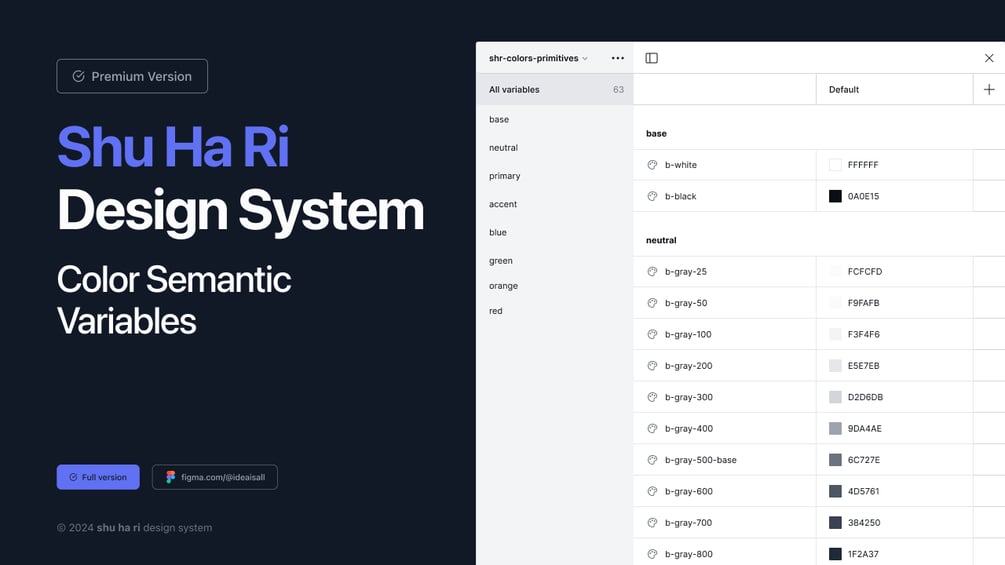Select the b-gray-25 variable name

tap(686, 272)
